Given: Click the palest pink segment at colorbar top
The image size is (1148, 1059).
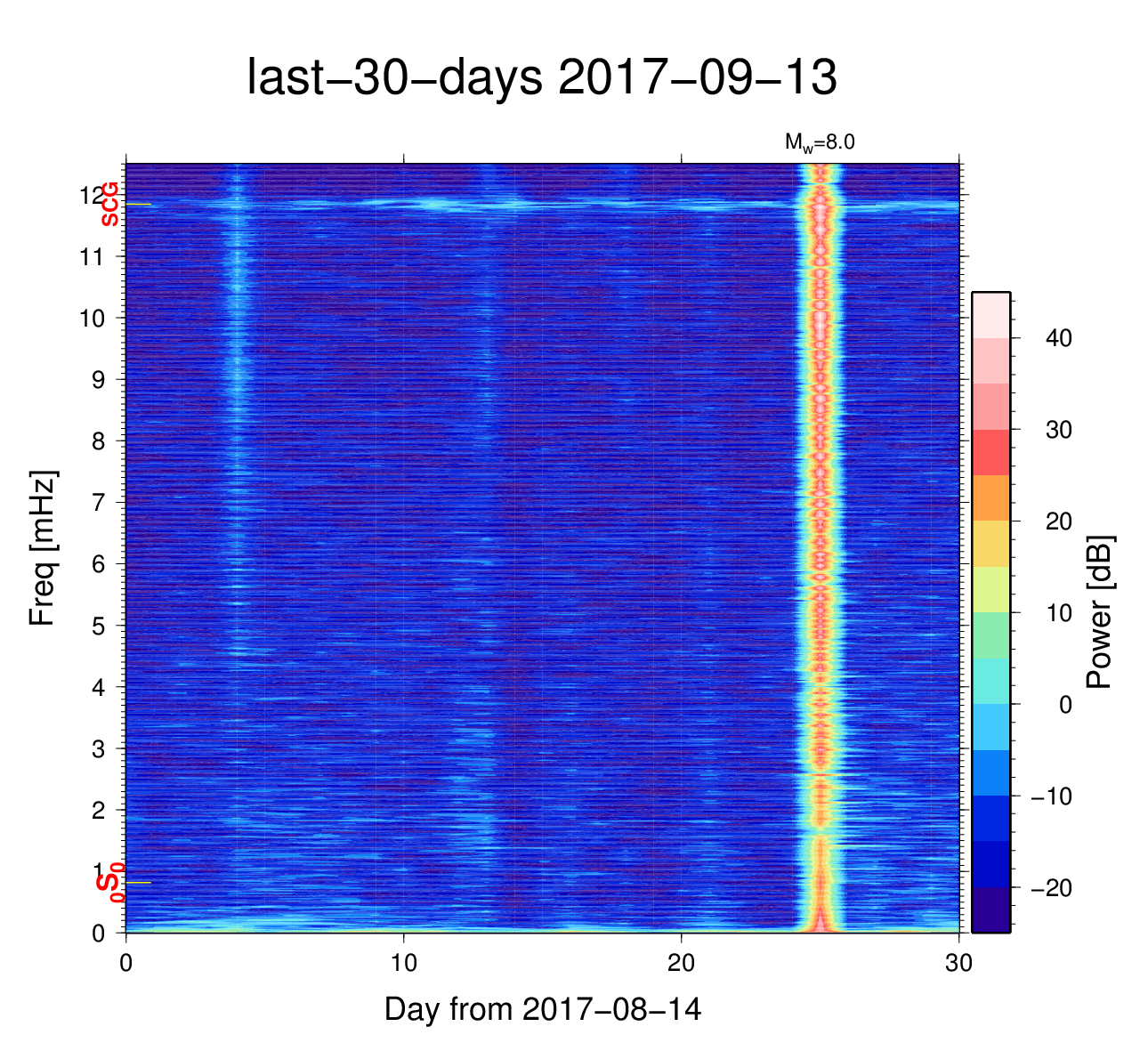Looking at the screenshot, I should pyautogui.click(x=990, y=314).
